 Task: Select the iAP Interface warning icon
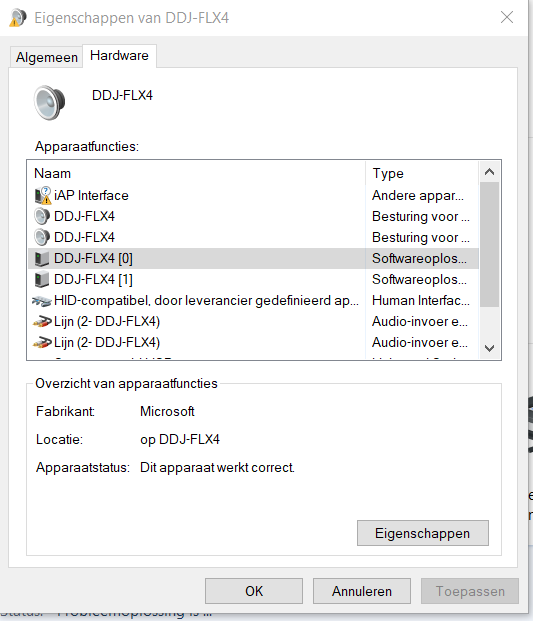pos(43,195)
